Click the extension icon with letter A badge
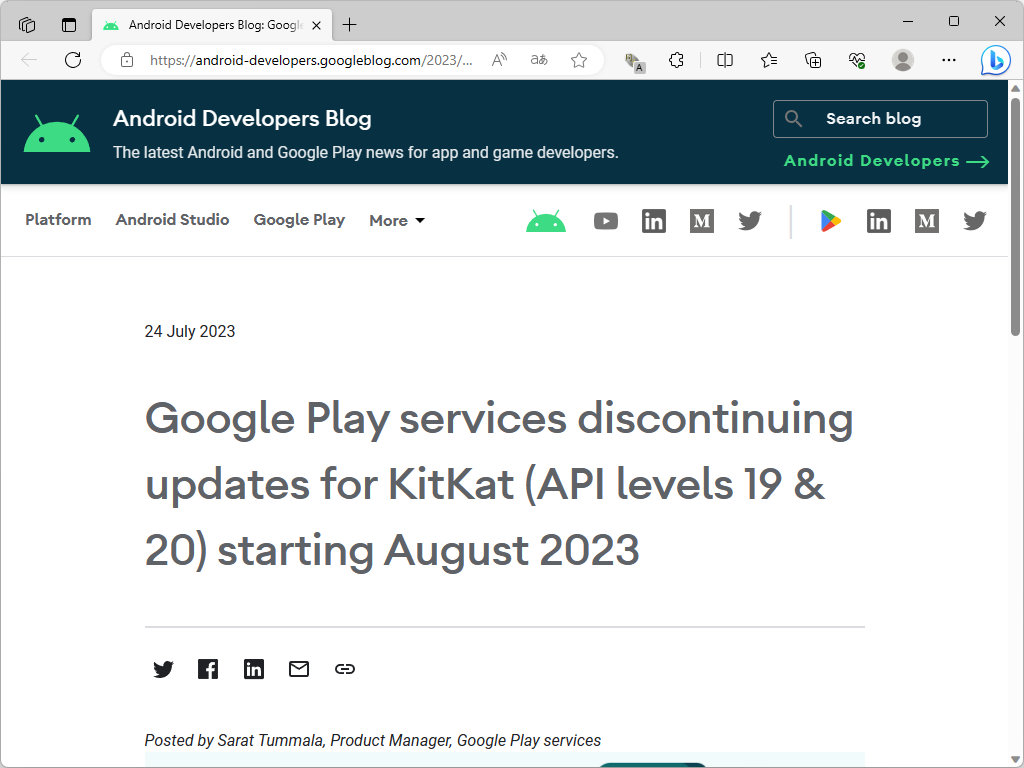The width and height of the screenshot is (1024, 768). [x=635, y=62]
